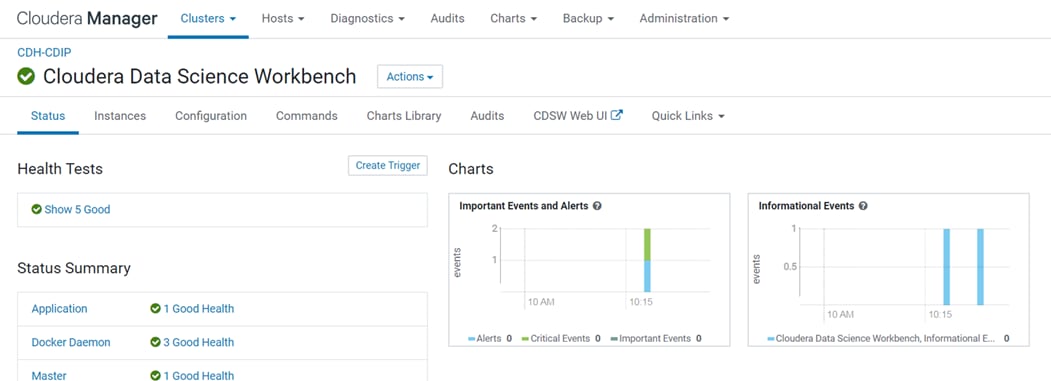1051x381 pixels.
Task: Toggle the Critical Events legend swatch
Action: [525, 339]
